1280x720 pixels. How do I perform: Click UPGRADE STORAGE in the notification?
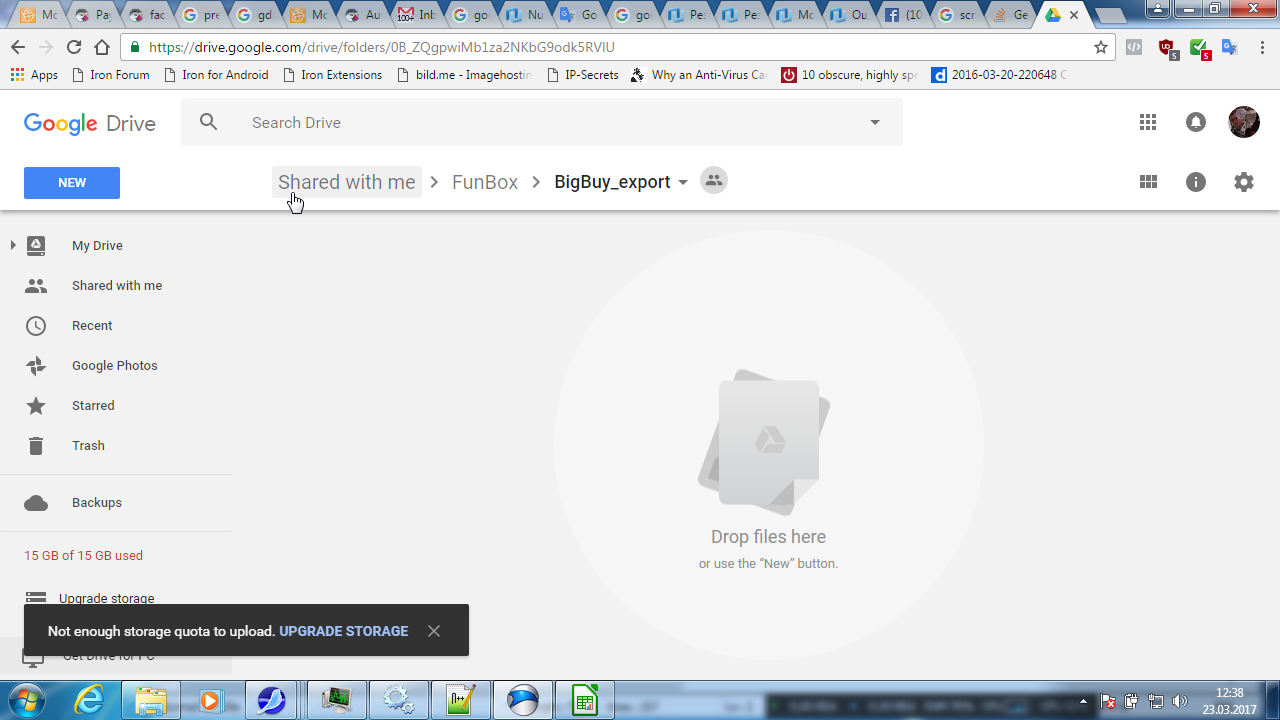[344, 631]
